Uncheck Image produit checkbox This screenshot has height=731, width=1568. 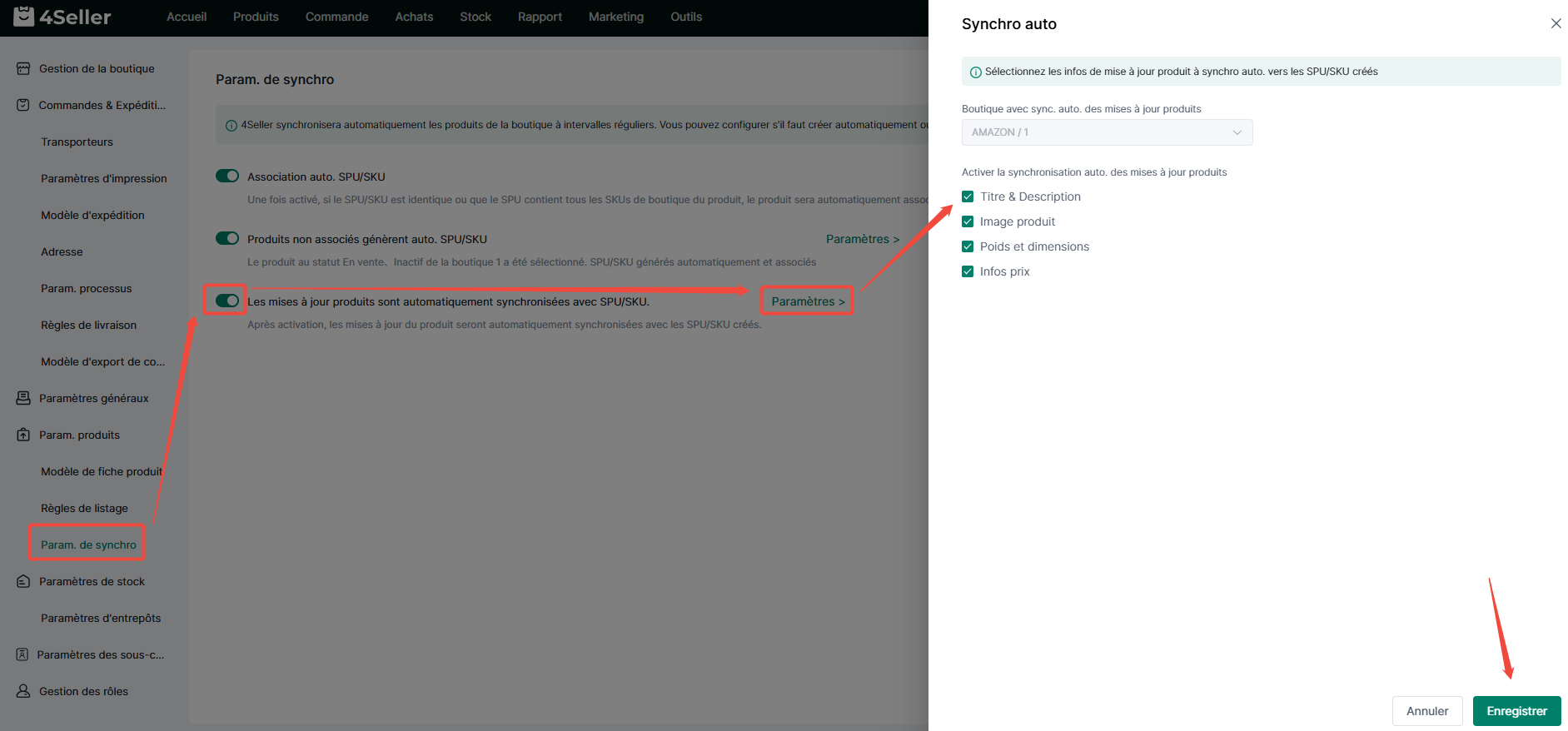tap(968, 221)
